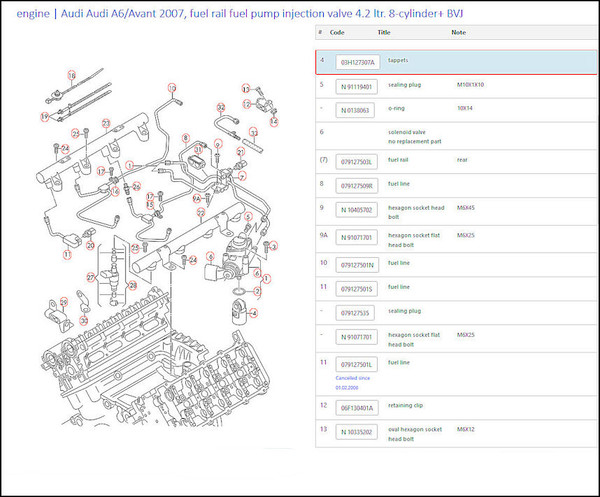Screen dimensions: 600x497
Task: Select callout 23 on the fuel rail
Action: [104, 122]
